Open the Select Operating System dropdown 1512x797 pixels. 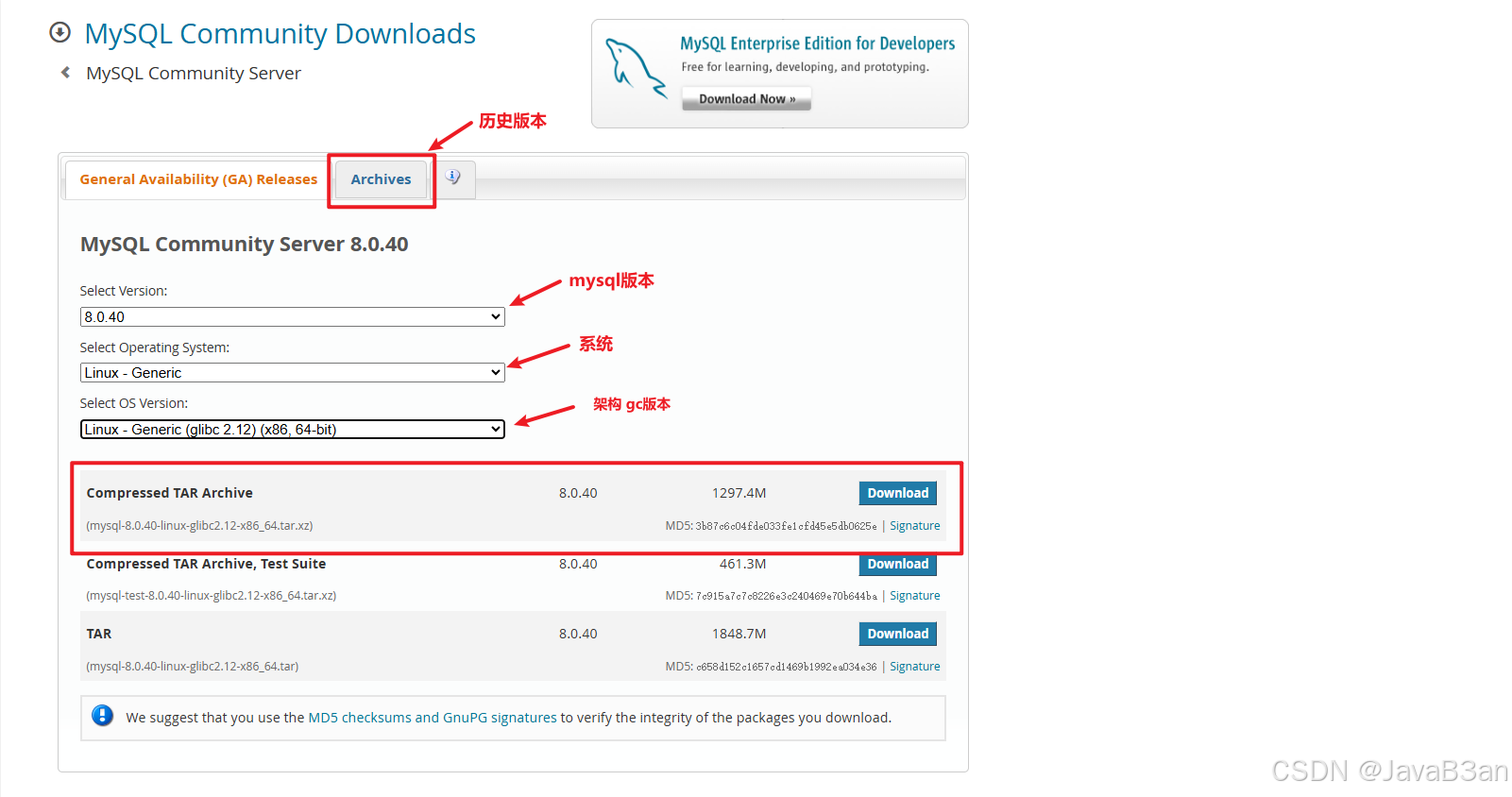[293, 373]
